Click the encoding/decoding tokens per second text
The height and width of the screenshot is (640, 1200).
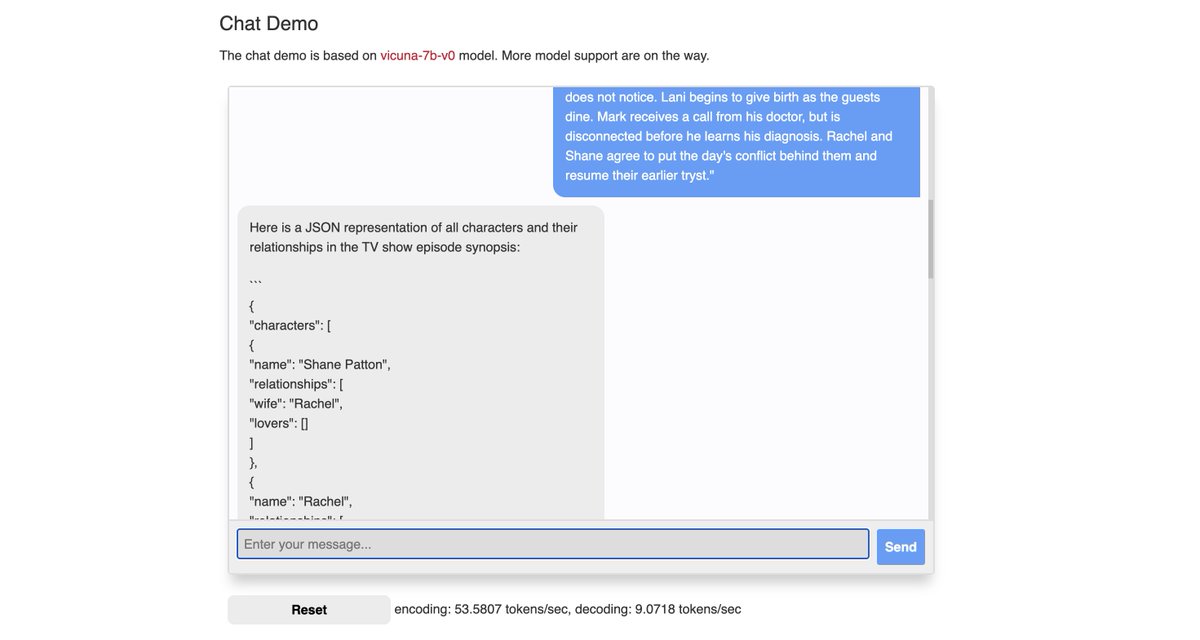567,609
